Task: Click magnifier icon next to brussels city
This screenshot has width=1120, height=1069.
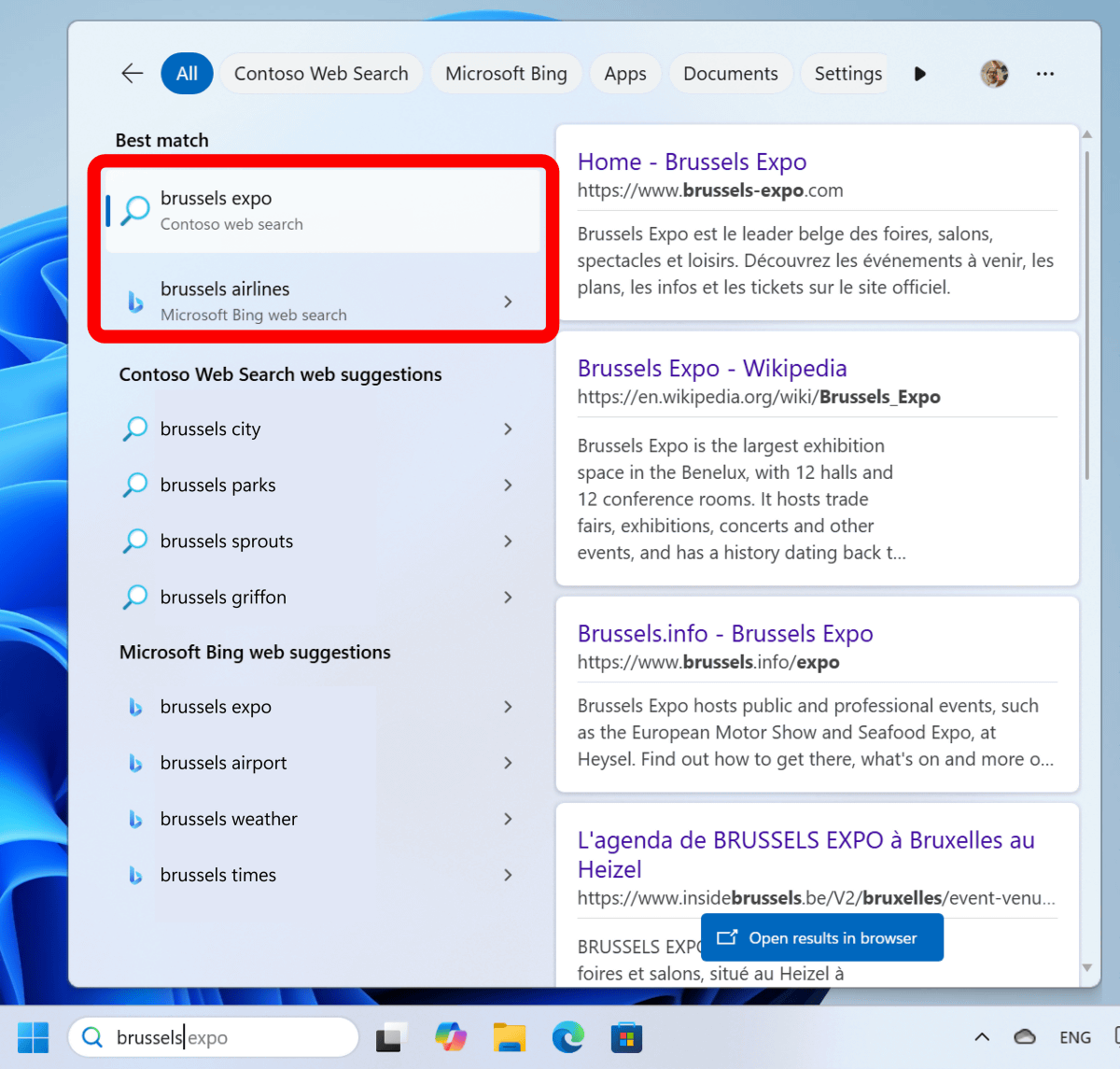Action: [136, 429]
